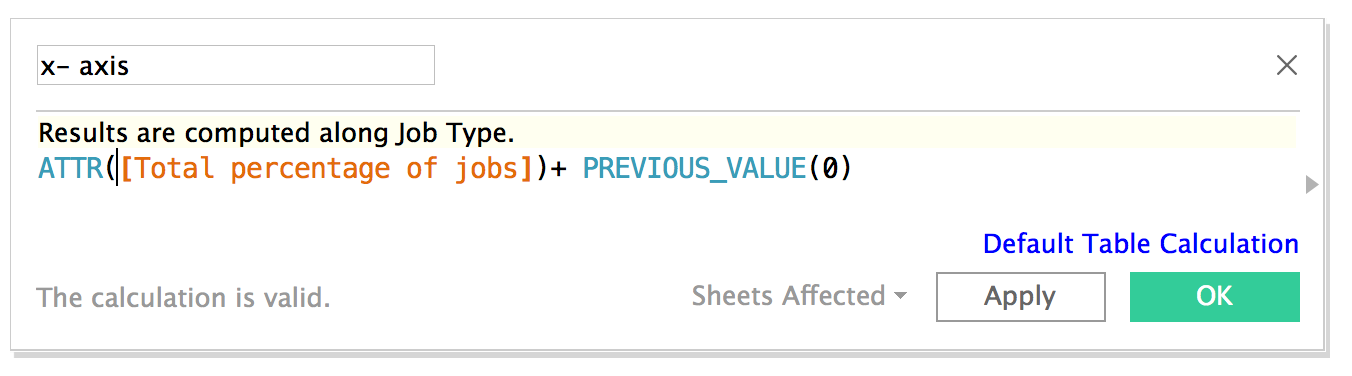Place cursor at the 0 argument
Viewport: 1352px width, 376px height.
click(828, 169)
